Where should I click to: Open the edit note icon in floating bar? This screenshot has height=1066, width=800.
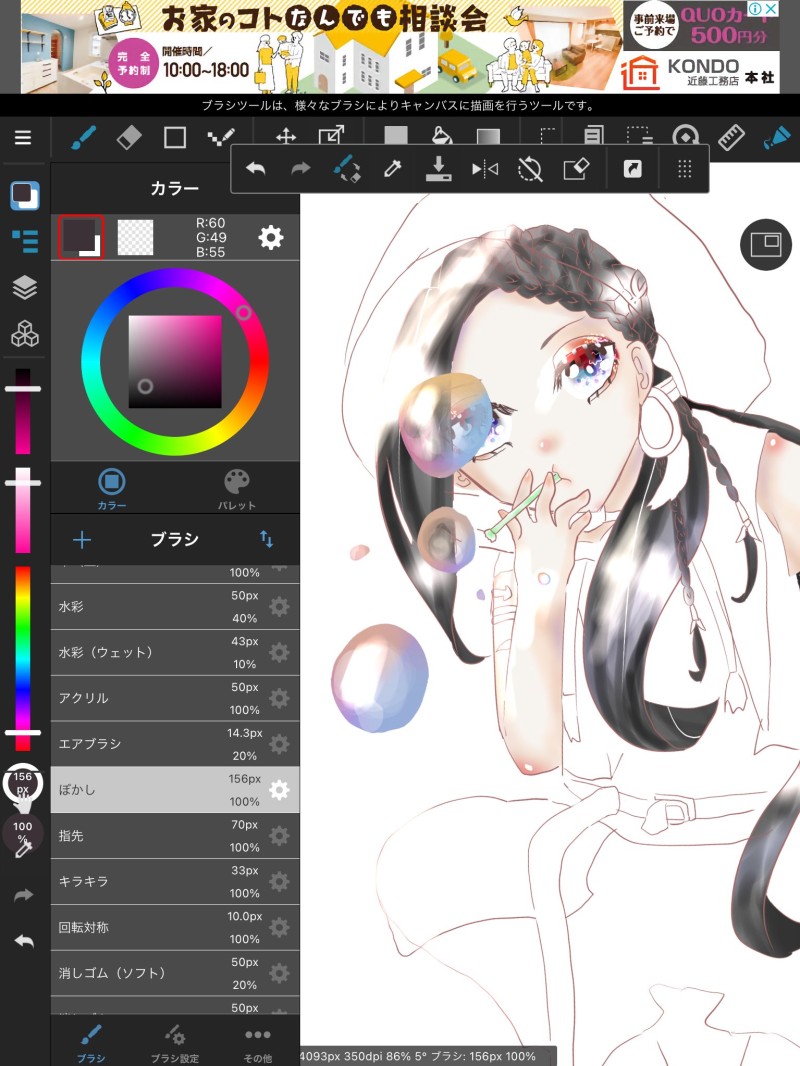point(576,169)
